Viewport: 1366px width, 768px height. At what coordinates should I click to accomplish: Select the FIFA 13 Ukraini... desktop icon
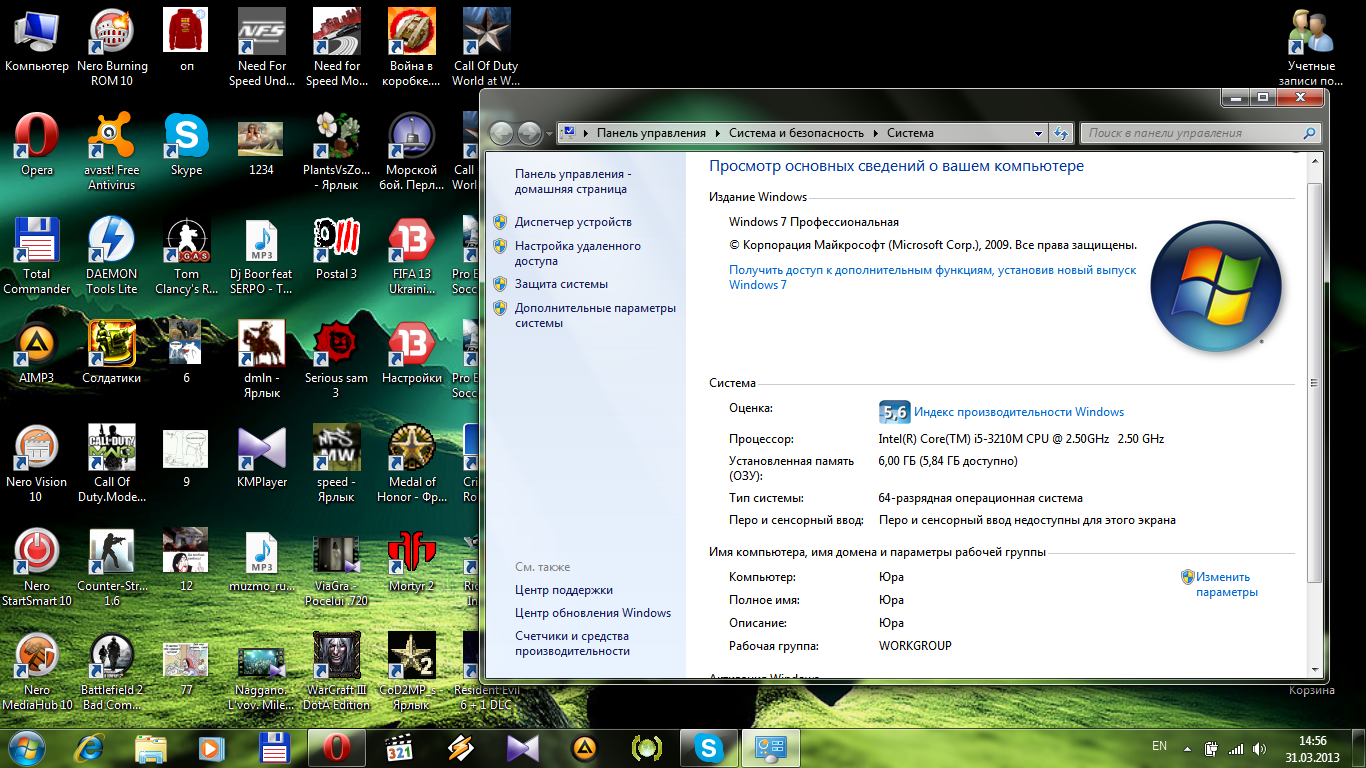point(411,255)
